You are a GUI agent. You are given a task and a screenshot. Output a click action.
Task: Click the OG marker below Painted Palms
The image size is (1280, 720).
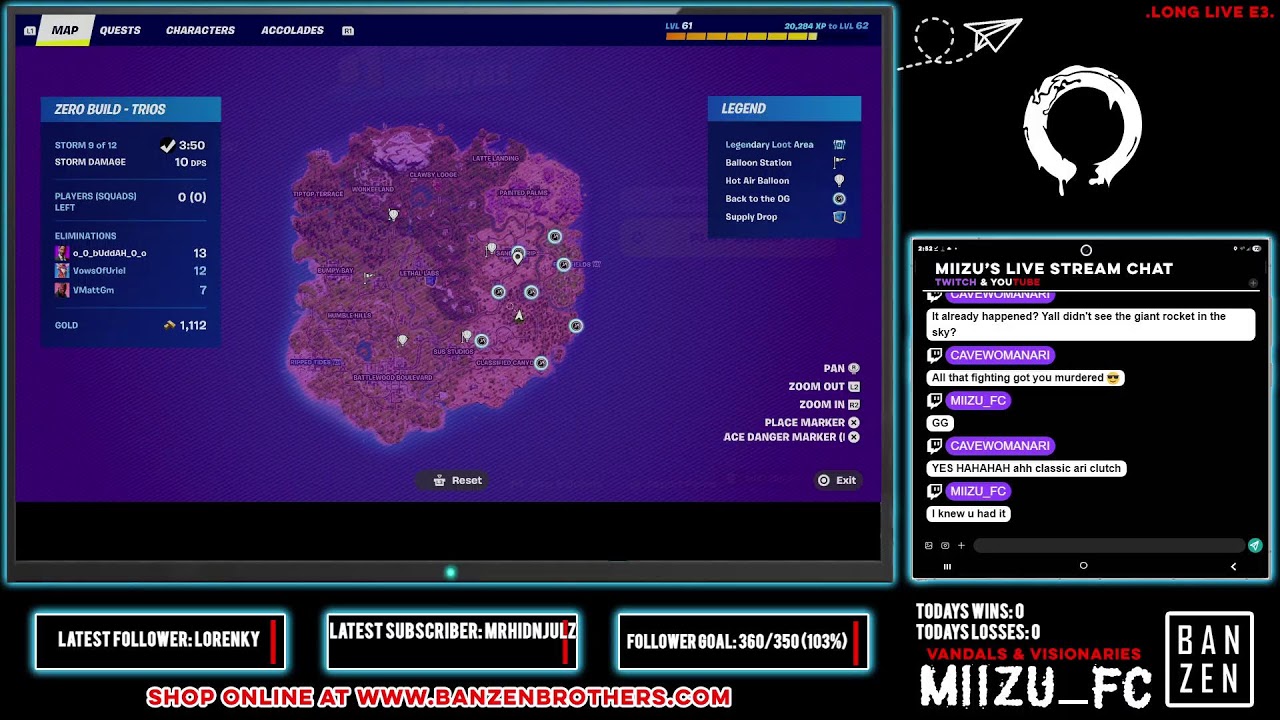coord(555,236)
